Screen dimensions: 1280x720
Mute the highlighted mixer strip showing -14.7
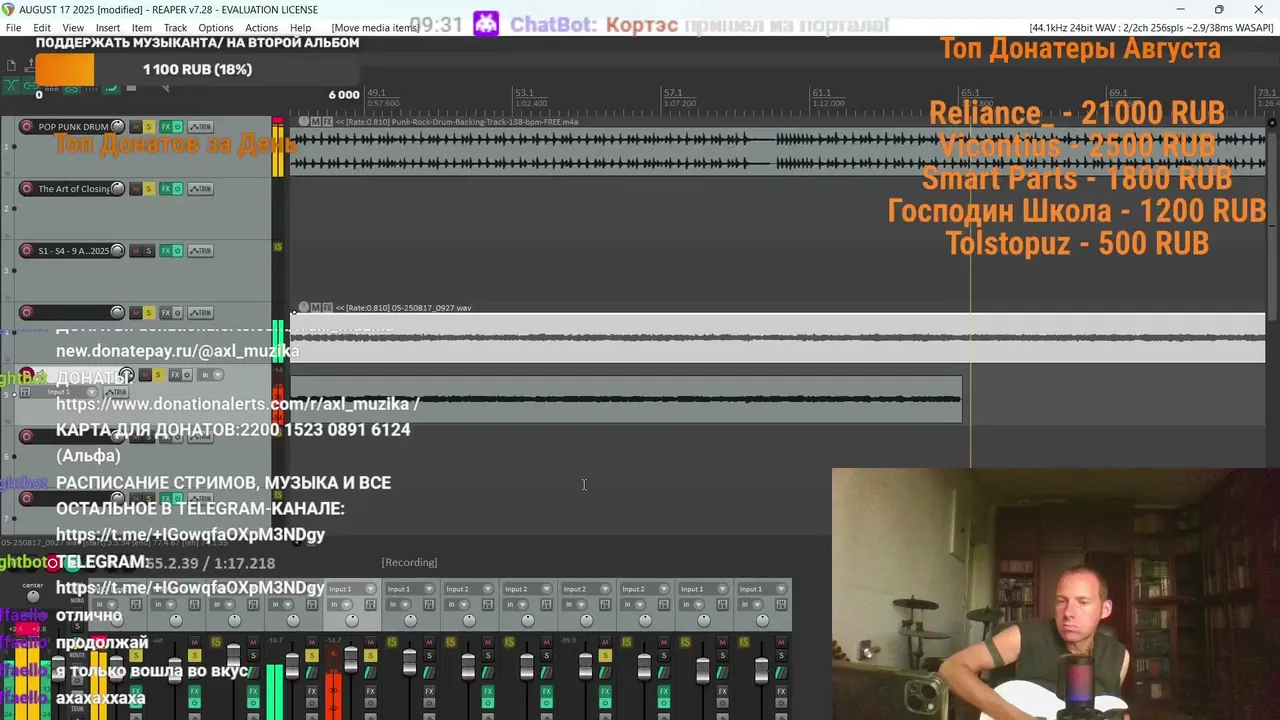coord(370,642)
